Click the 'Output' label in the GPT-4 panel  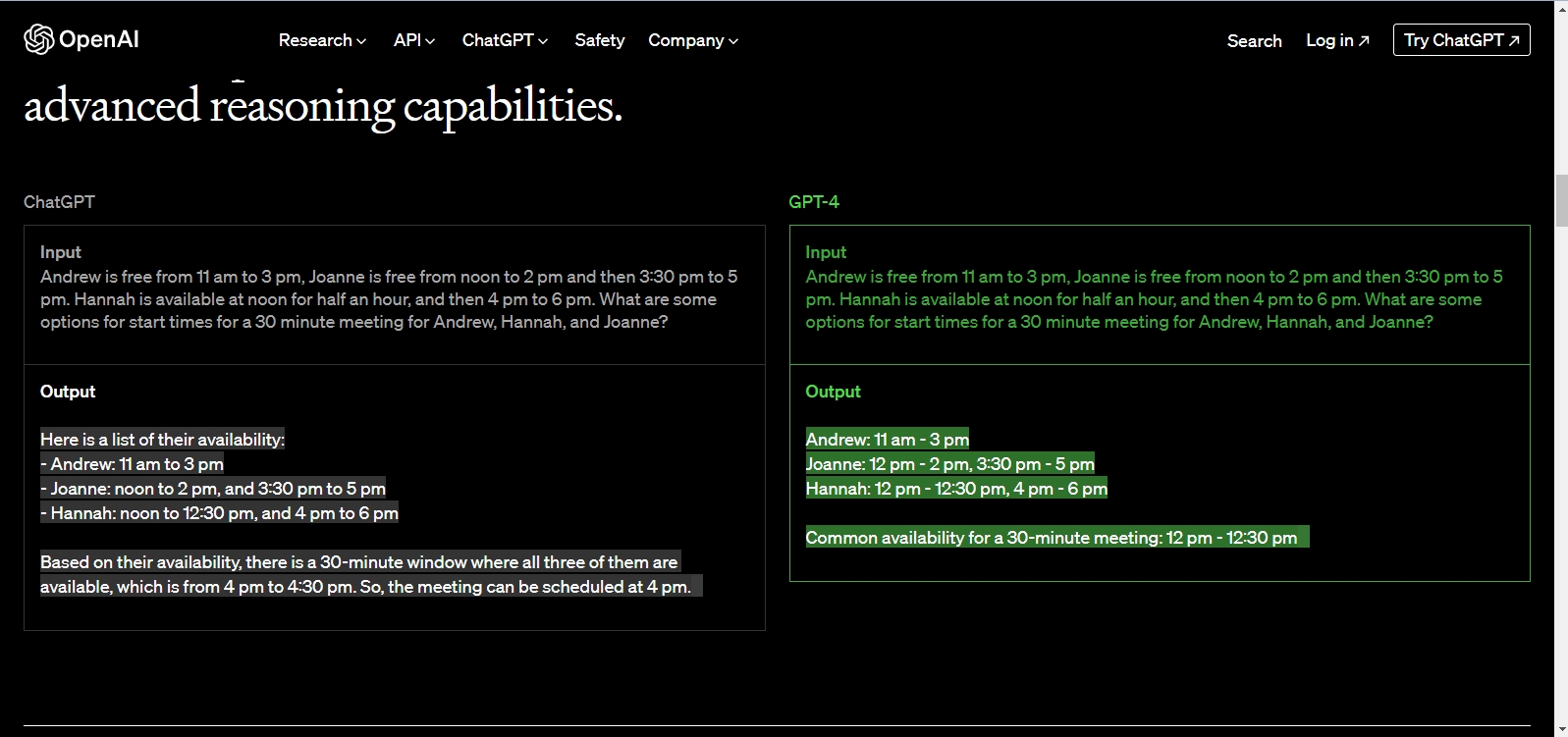point(833,392)
